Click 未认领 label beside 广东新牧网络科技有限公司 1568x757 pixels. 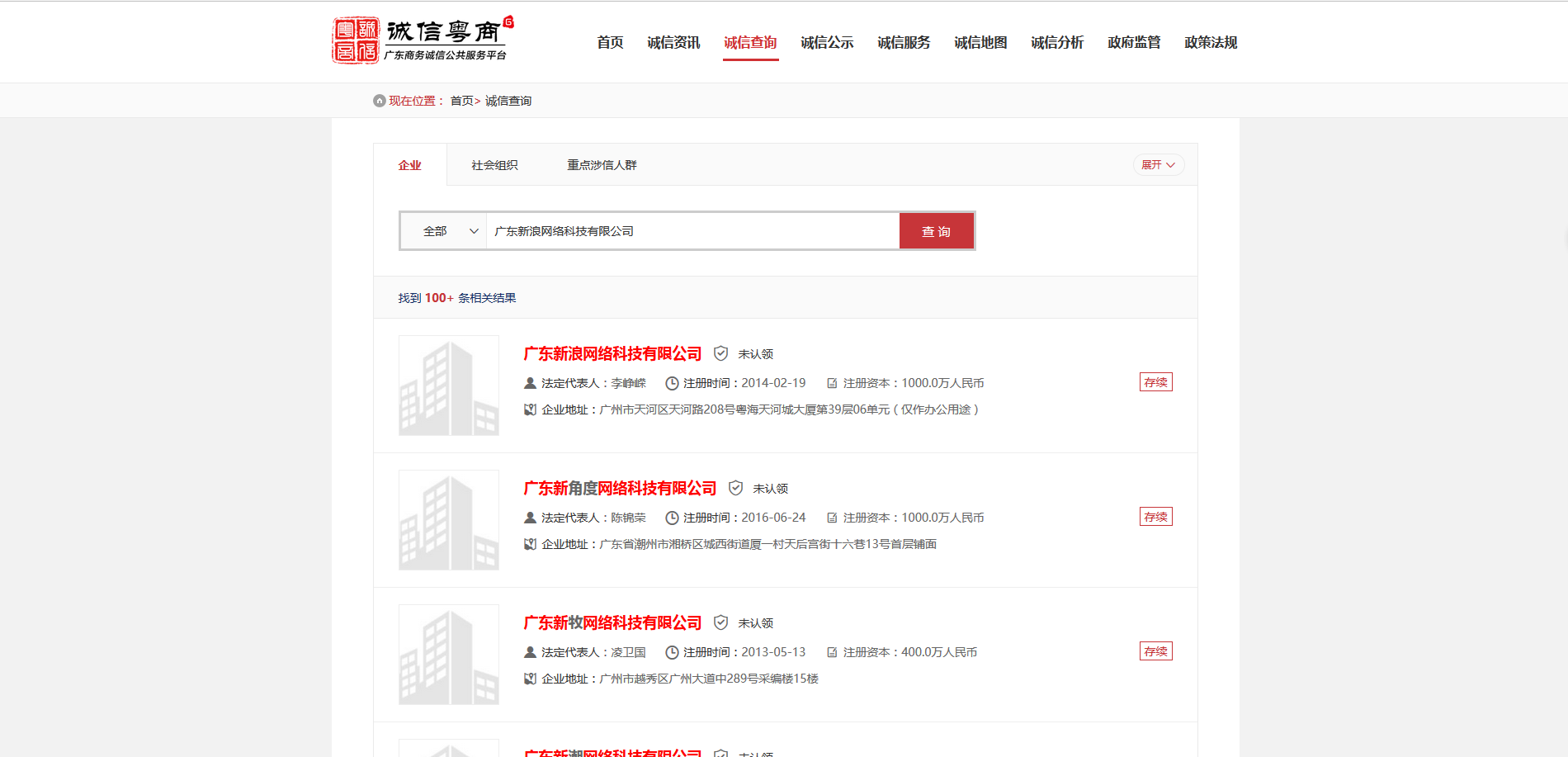[756, 623]
